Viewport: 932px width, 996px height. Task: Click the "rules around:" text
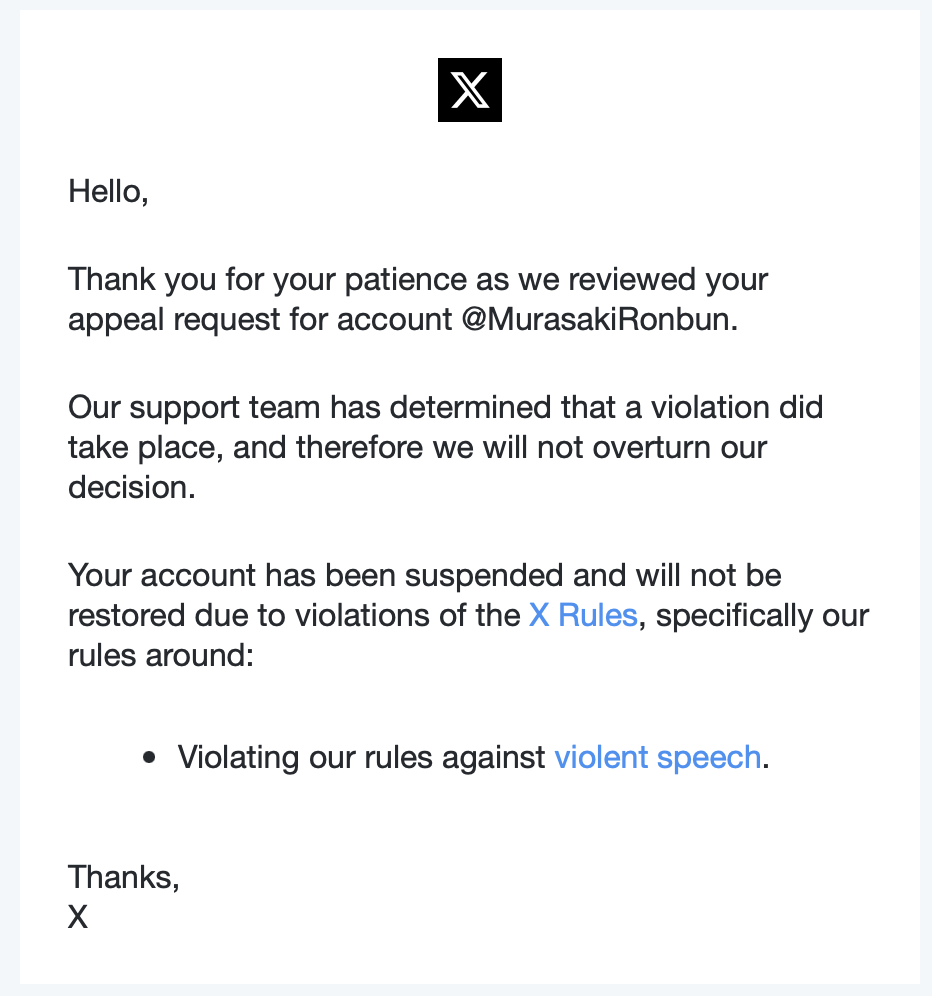pyautogui.click(x=161, y=655)
